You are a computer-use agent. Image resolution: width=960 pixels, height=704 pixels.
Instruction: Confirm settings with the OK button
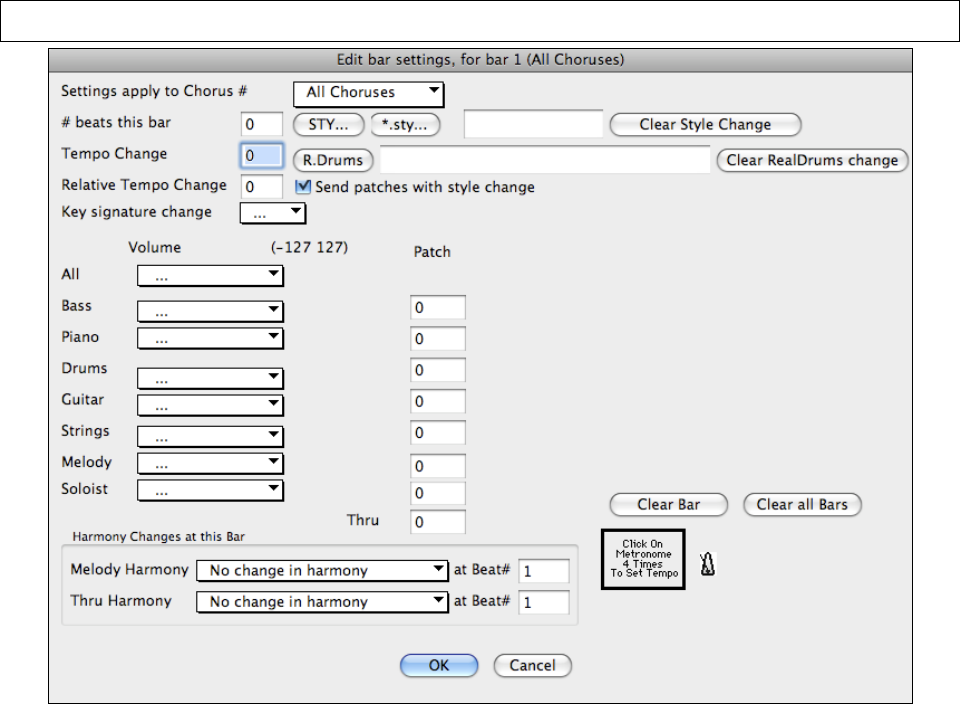[x=439, y=666]
